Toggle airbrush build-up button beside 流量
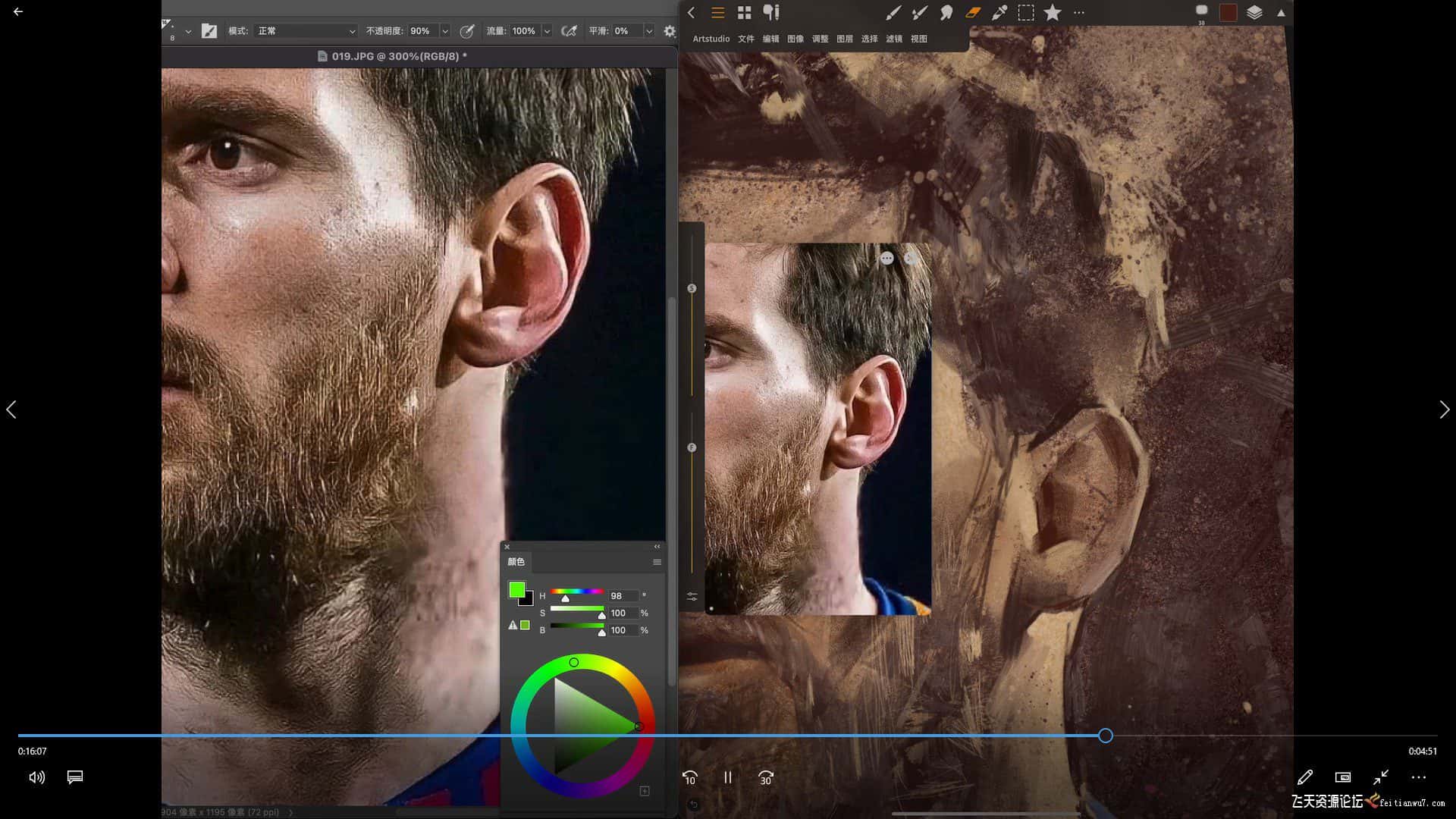The width and height of the screenshot is (1456, 819). [569, 31]
